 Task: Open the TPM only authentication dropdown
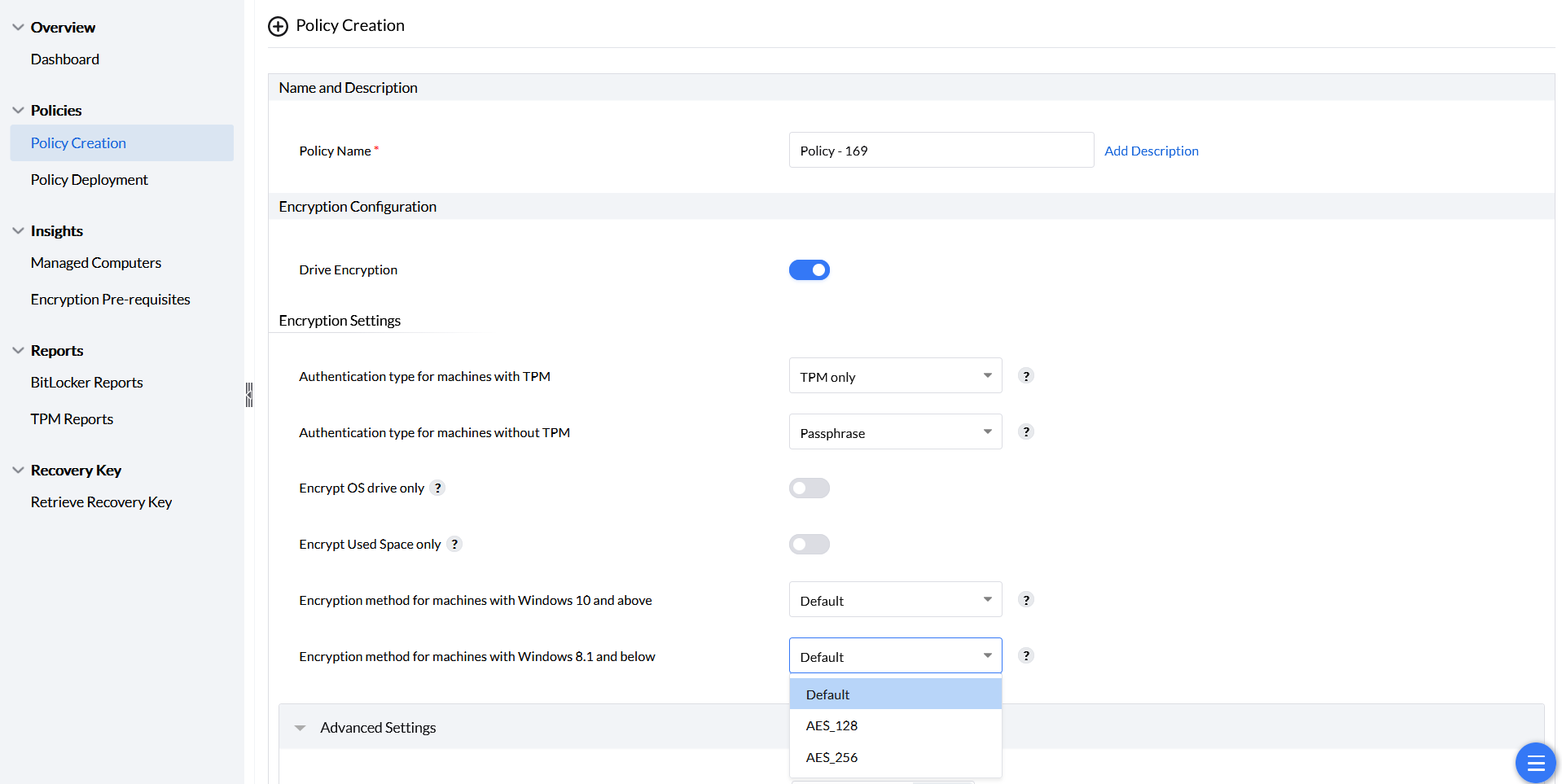895,376
